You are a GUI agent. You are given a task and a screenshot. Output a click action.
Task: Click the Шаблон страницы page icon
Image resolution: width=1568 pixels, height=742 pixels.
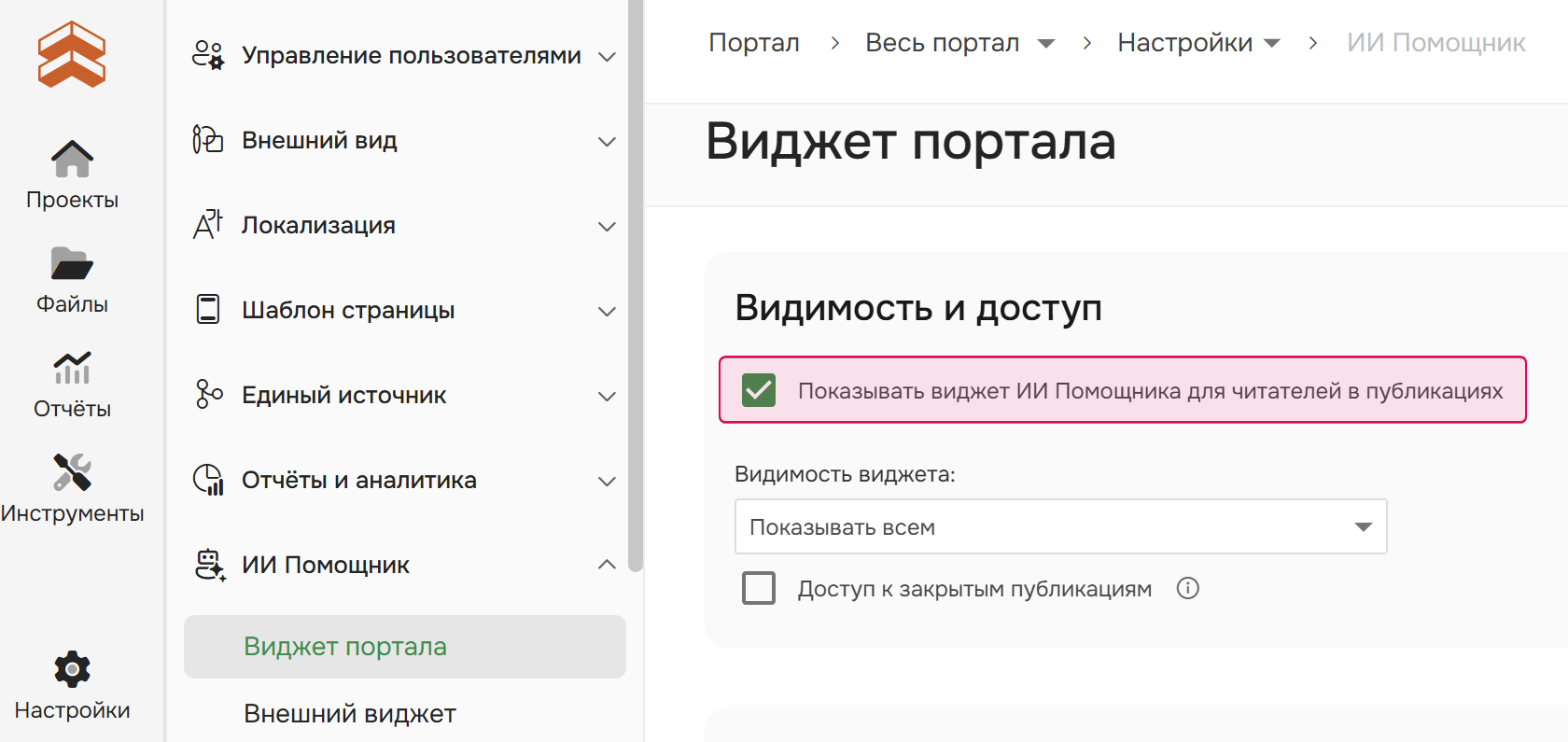[208, 309]
